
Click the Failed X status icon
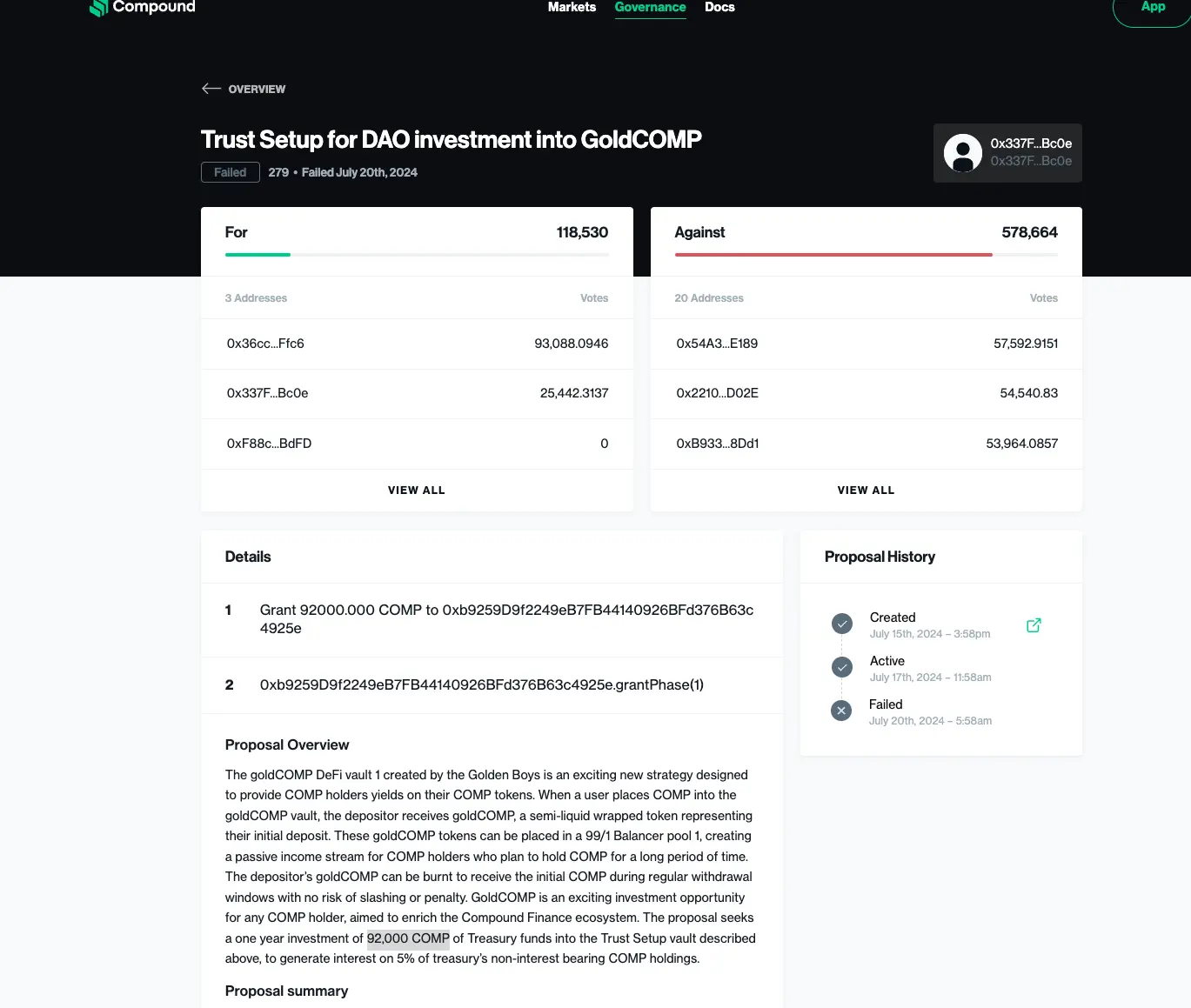[x=841, y=711]
